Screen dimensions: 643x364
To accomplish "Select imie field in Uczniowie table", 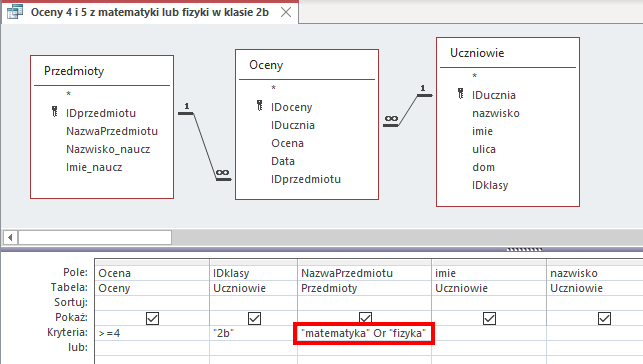I will 482,131.
